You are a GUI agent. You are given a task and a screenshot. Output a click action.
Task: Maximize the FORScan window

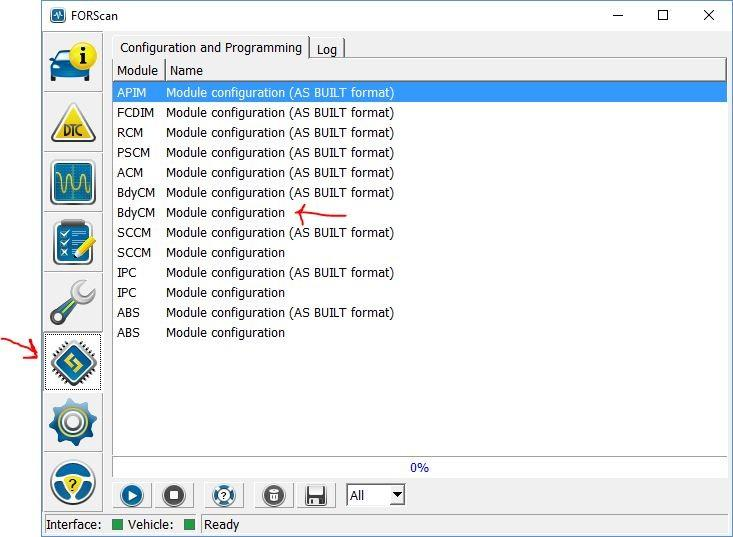pos(663,15)
